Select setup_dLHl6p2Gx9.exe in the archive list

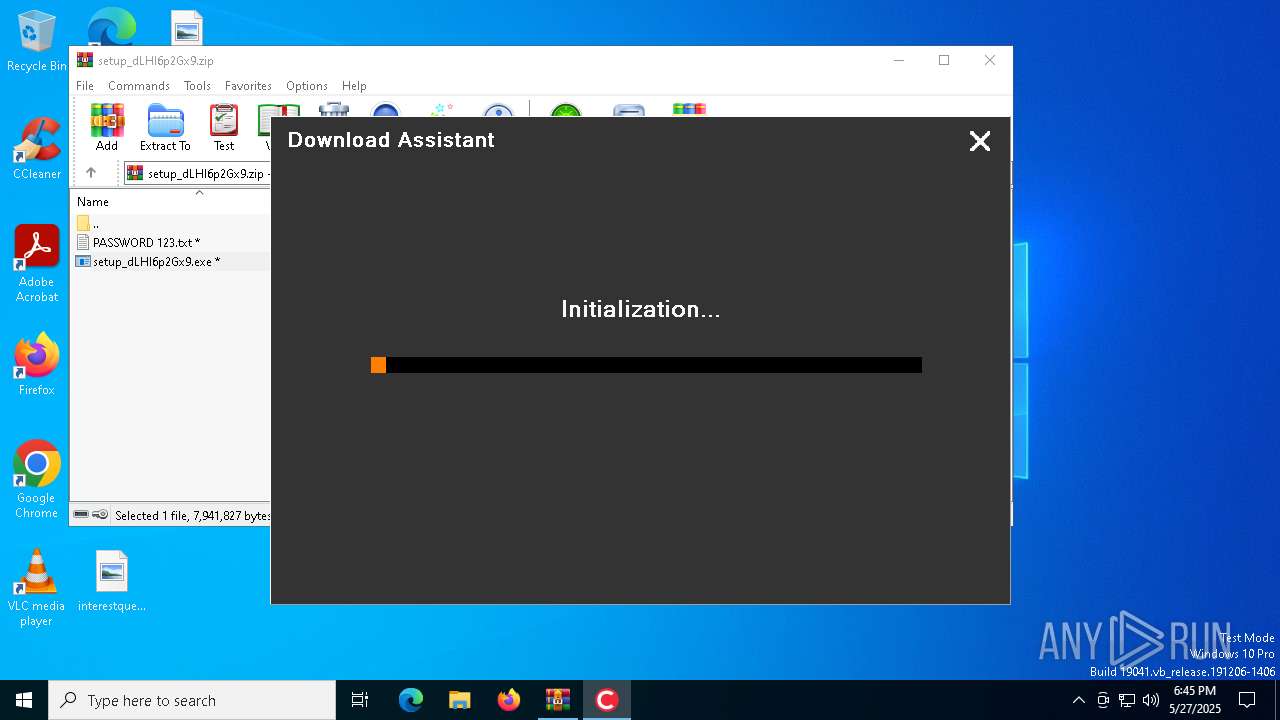(172, 261)
